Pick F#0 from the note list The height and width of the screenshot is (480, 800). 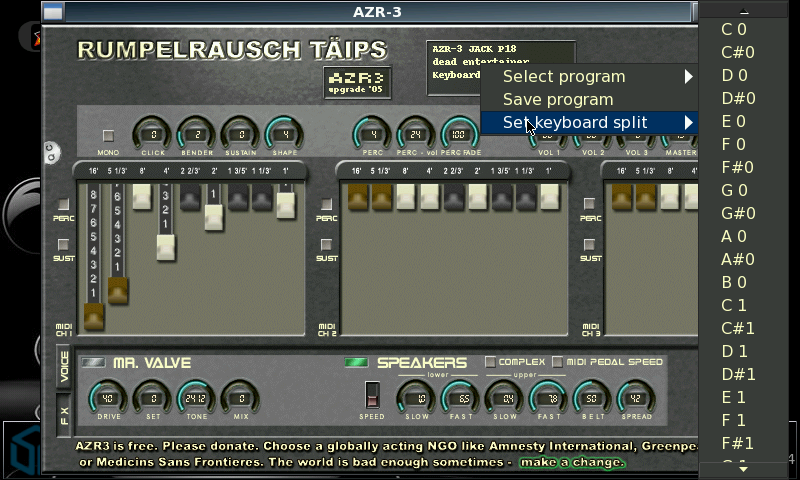tap(743, 167)
